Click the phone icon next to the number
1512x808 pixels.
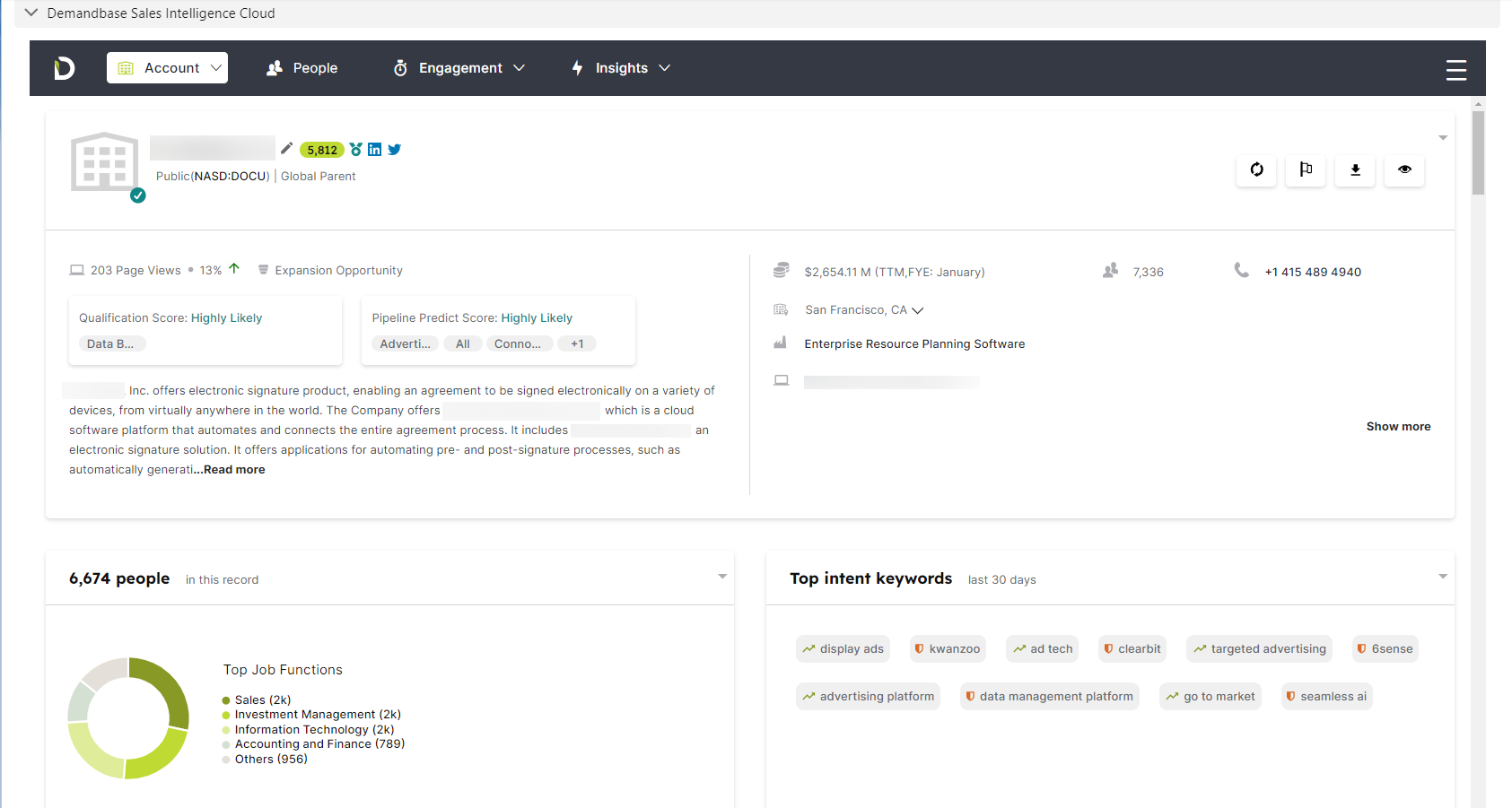click(x=1242, y=270)
